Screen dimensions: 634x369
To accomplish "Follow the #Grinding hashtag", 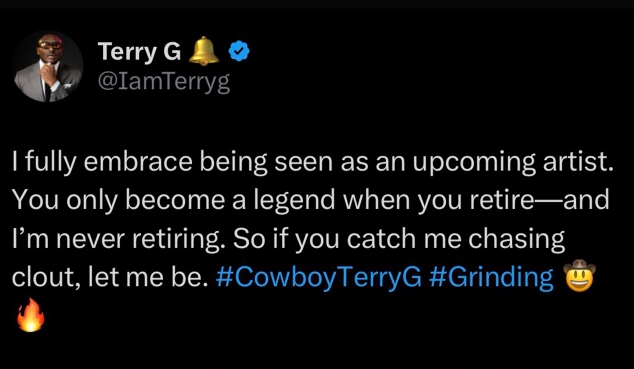I will tap(491, 278).
